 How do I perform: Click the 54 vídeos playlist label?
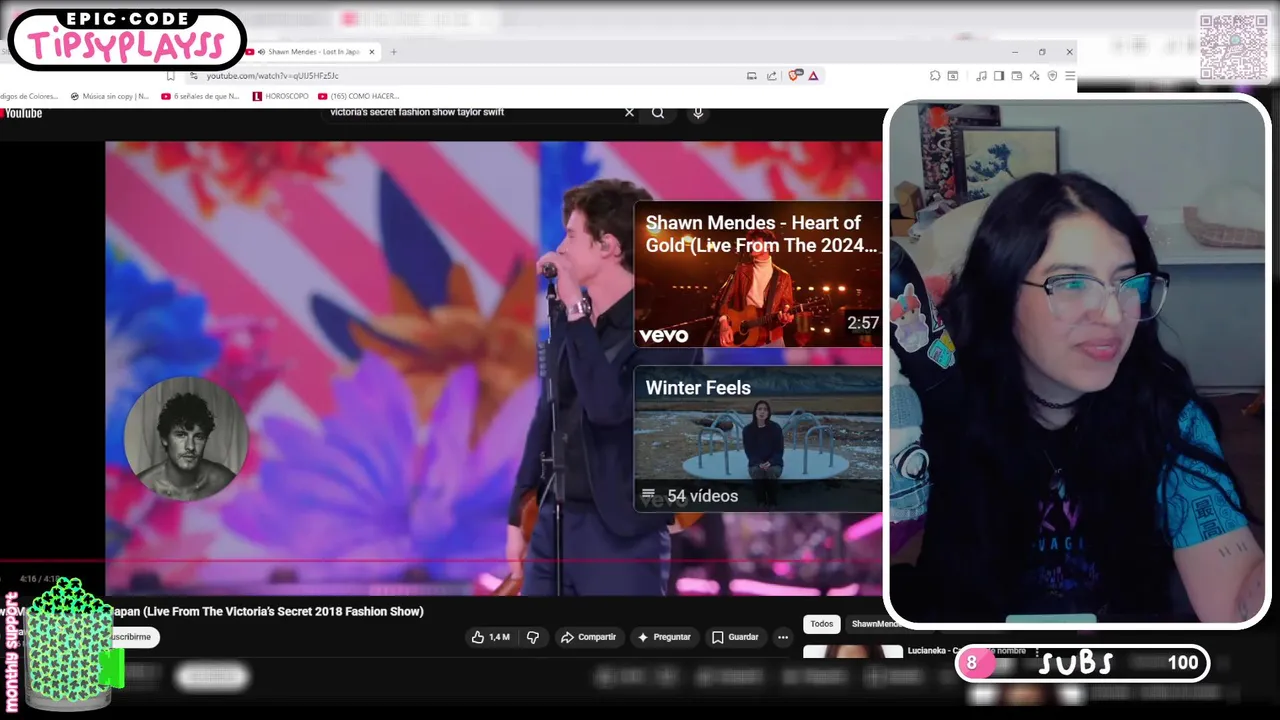[702, 496]
